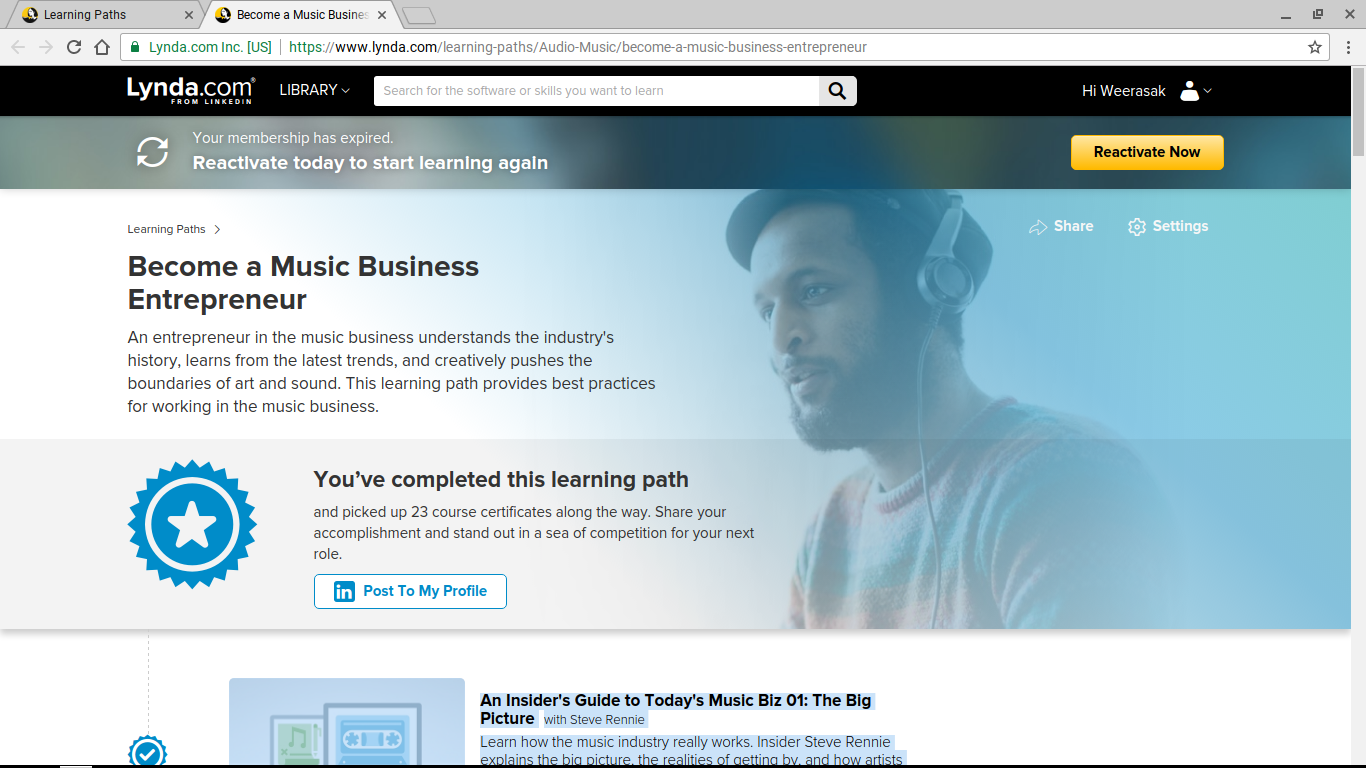Image resolution: width=1366 pixels, height=768 pixels.
Task: Share this learning path
Action: point(1061,226)
